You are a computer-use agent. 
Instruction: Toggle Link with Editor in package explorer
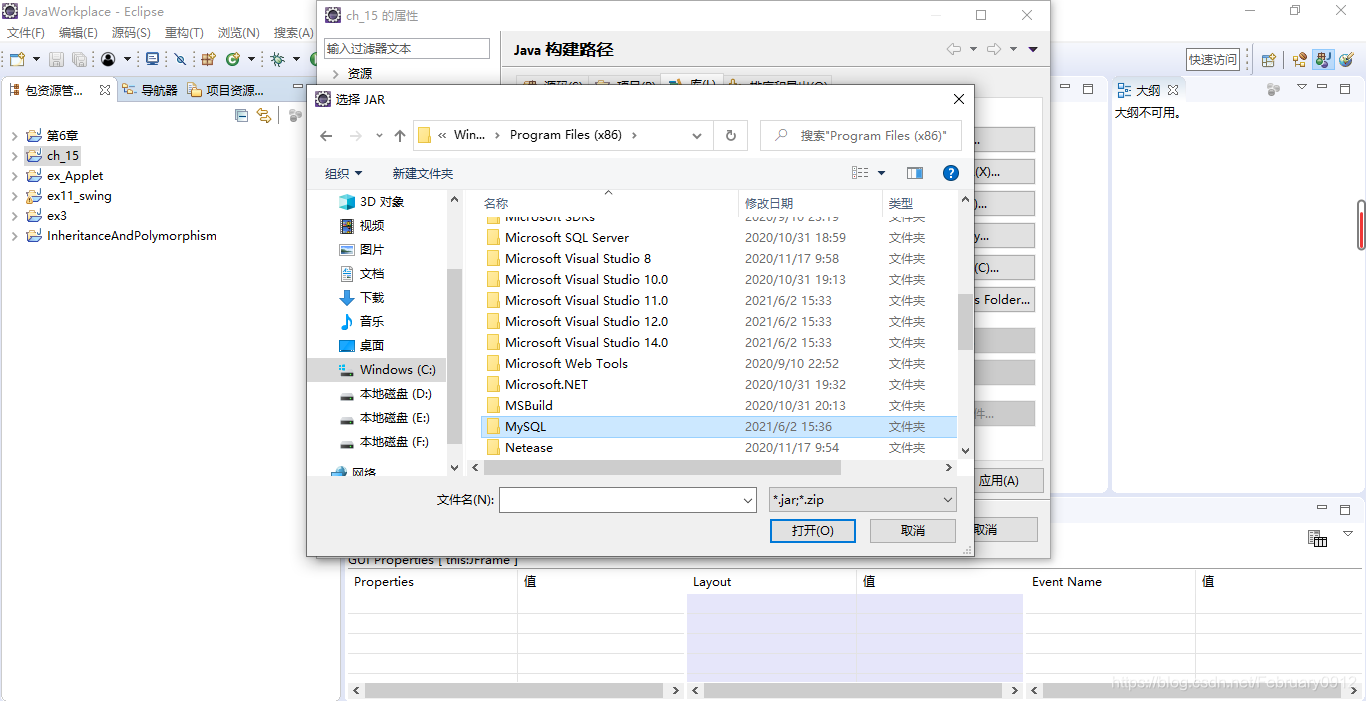tap(263, 115)
